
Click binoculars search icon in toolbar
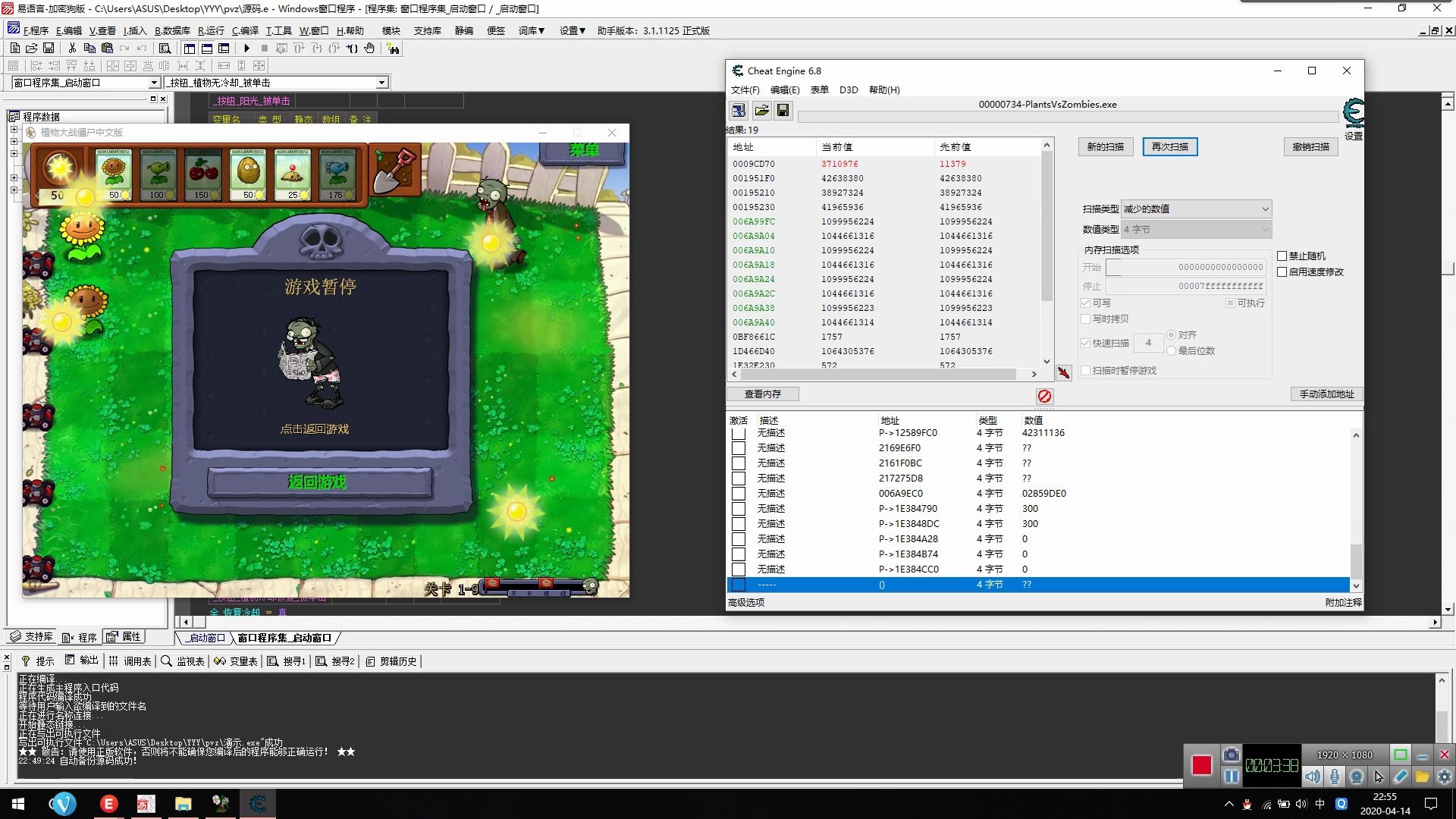pos(393,49)
